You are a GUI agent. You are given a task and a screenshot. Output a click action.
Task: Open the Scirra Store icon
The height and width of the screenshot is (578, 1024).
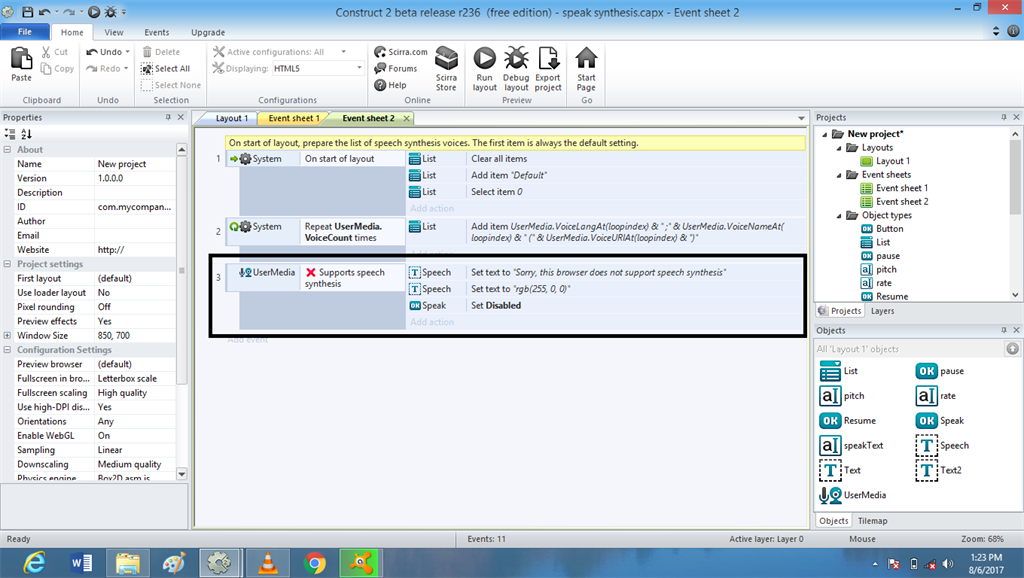[446, 58]
